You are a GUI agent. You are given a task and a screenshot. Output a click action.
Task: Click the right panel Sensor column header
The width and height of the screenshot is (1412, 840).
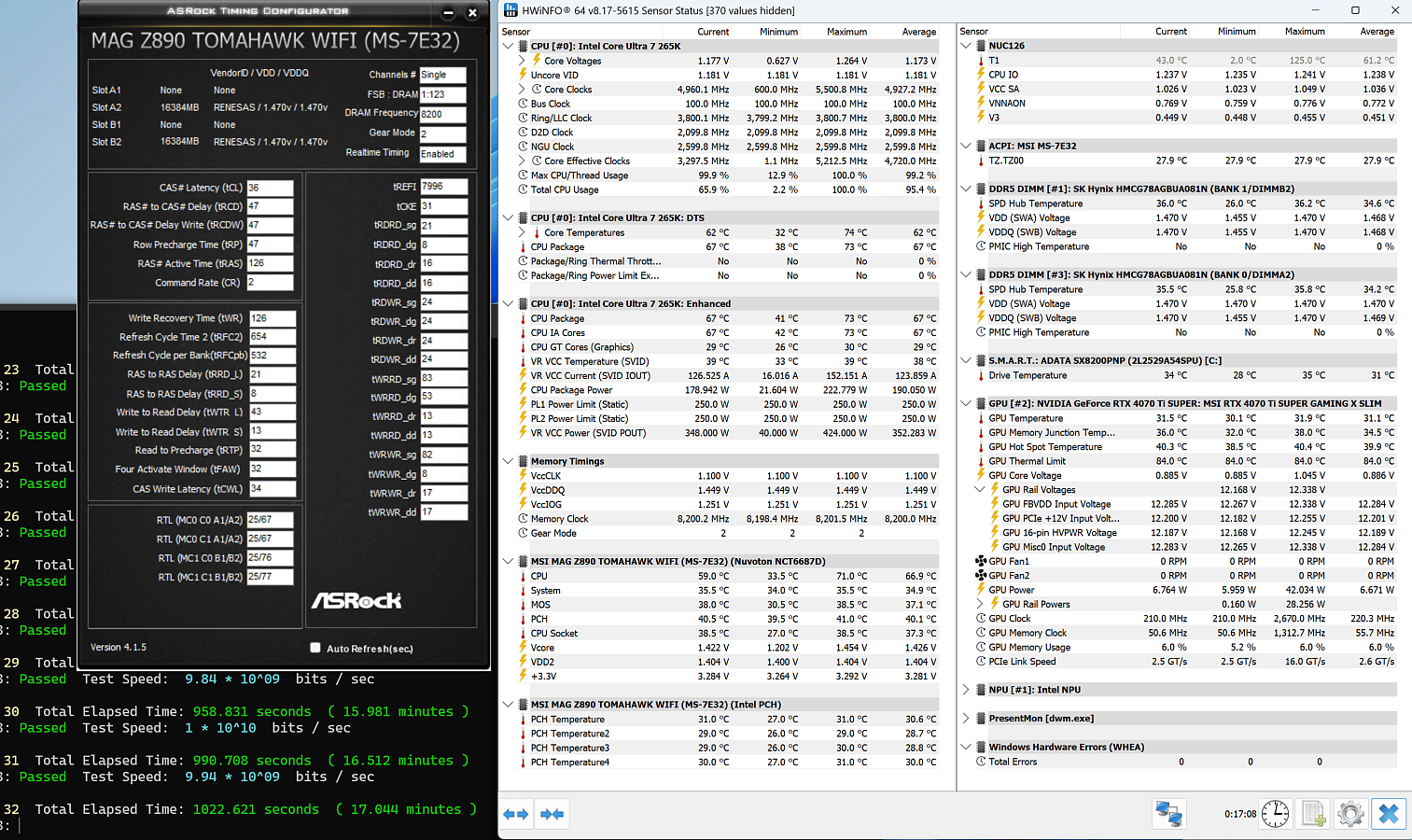coord(973,32)
